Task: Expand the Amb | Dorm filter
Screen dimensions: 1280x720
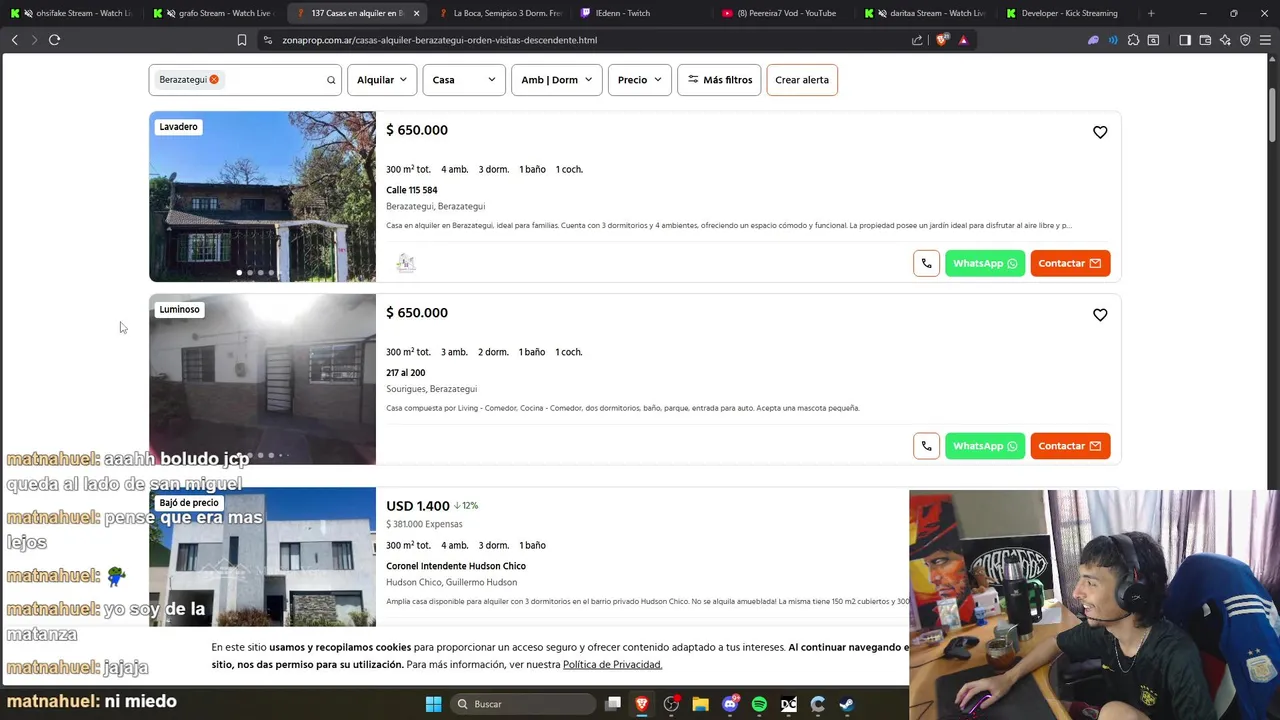Action: pyautogui.click(x=556, y=80)
